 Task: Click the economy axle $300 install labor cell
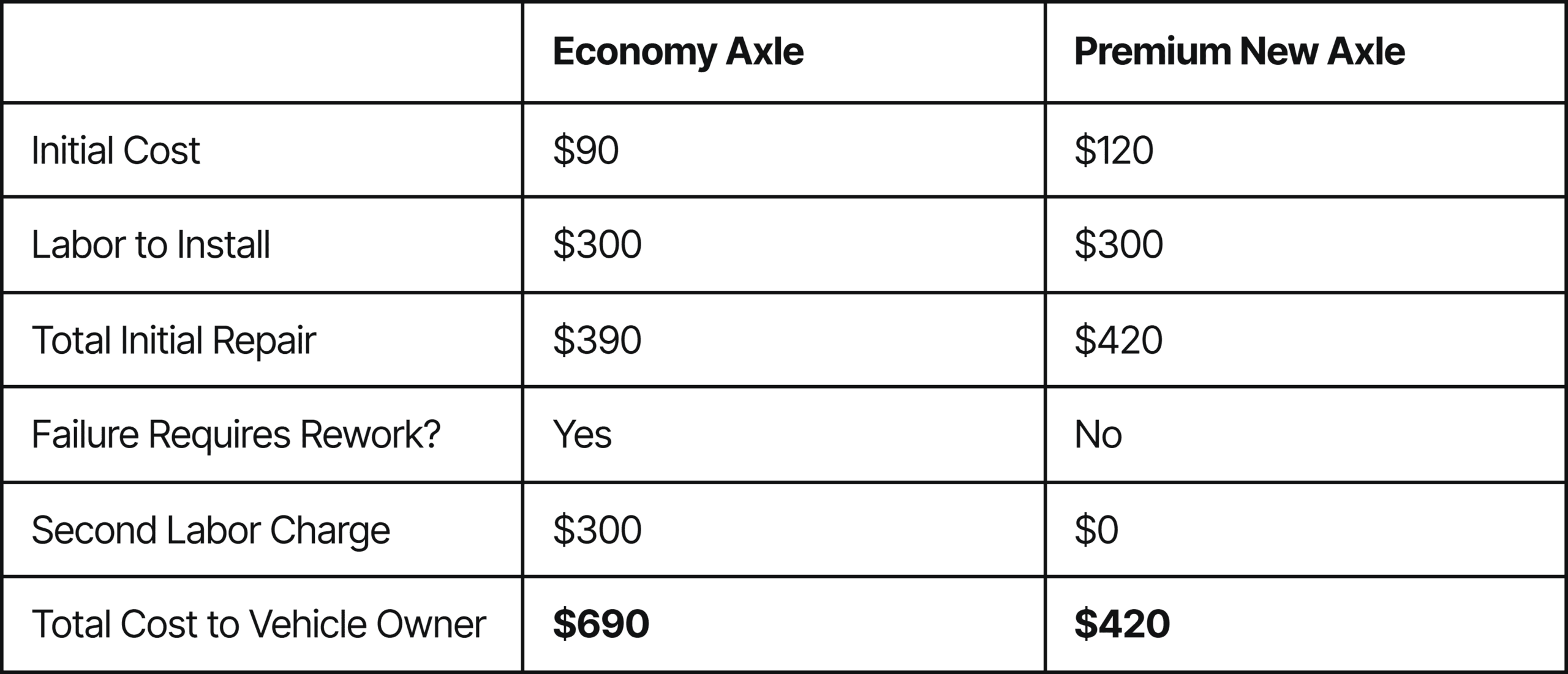pyautogui.click(x=597, y=244)
